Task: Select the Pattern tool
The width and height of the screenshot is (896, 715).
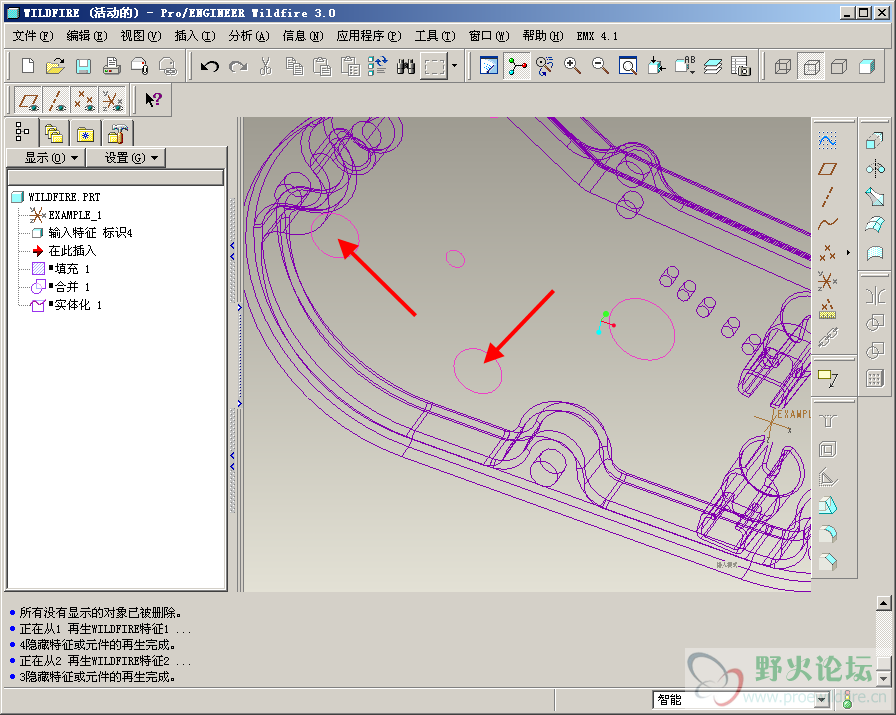Action: [875, 378]
